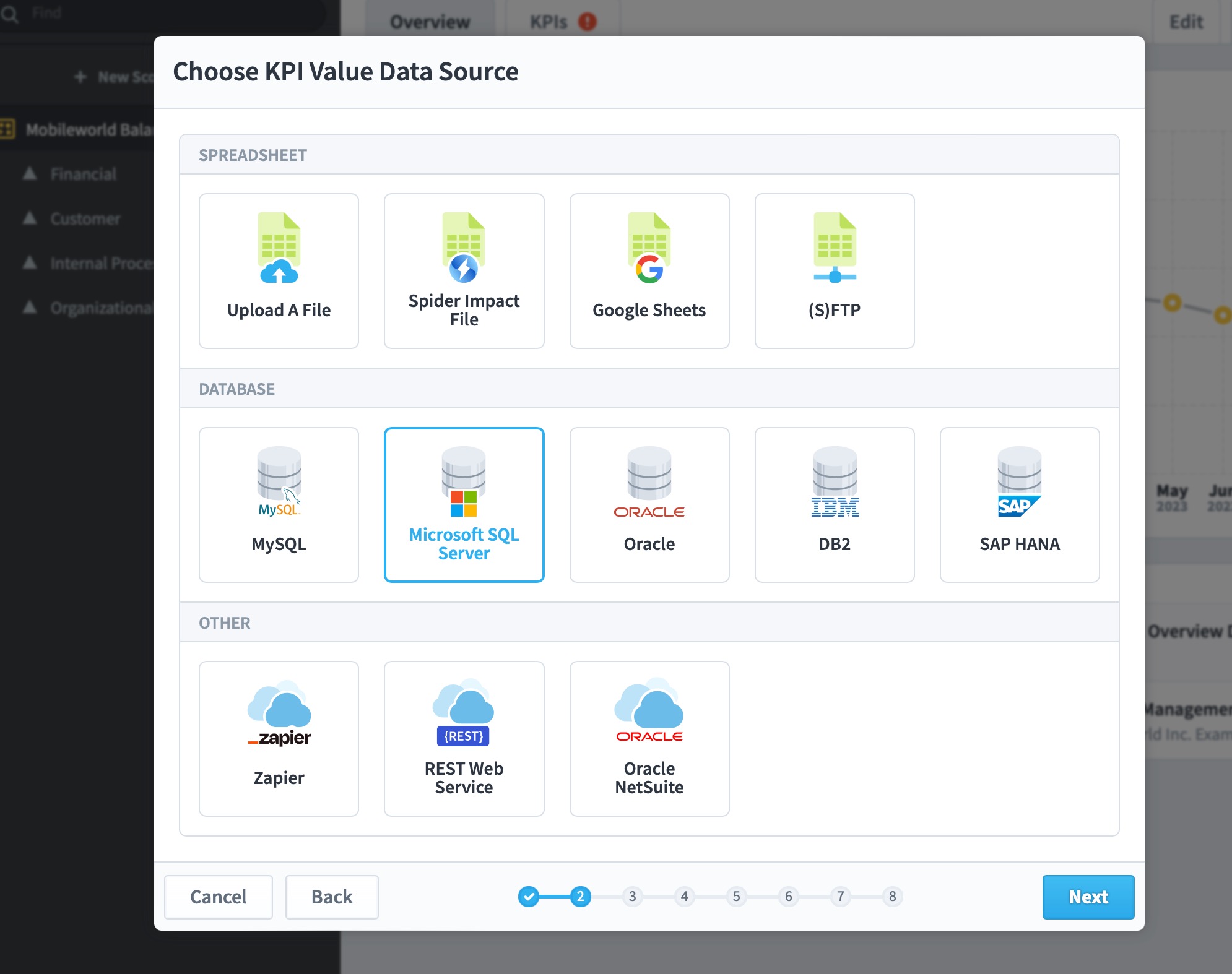Click the Edit button in background window
Image resolution: width=1232 pixels, height=974 pixels.
pyautogui.click(x=1186, y=22)
